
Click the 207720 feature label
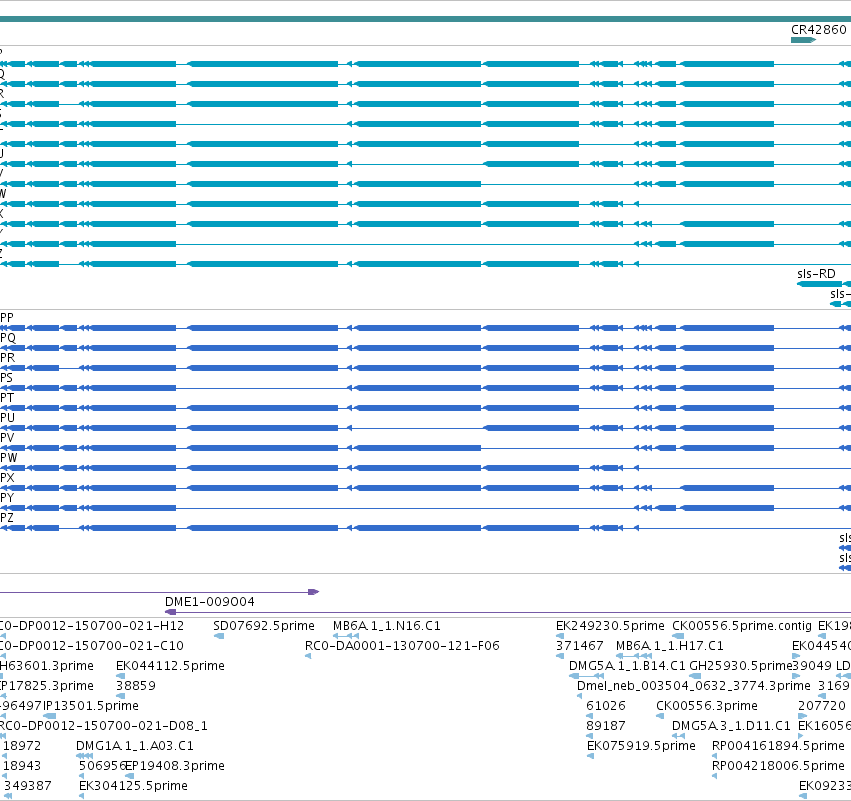(822, 706)
